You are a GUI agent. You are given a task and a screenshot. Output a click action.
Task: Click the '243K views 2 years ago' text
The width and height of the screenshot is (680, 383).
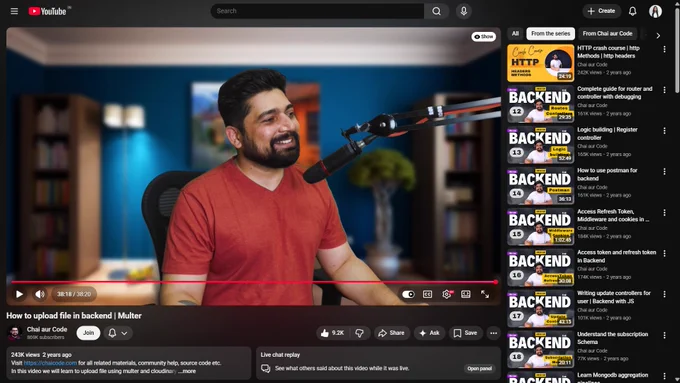41,354
